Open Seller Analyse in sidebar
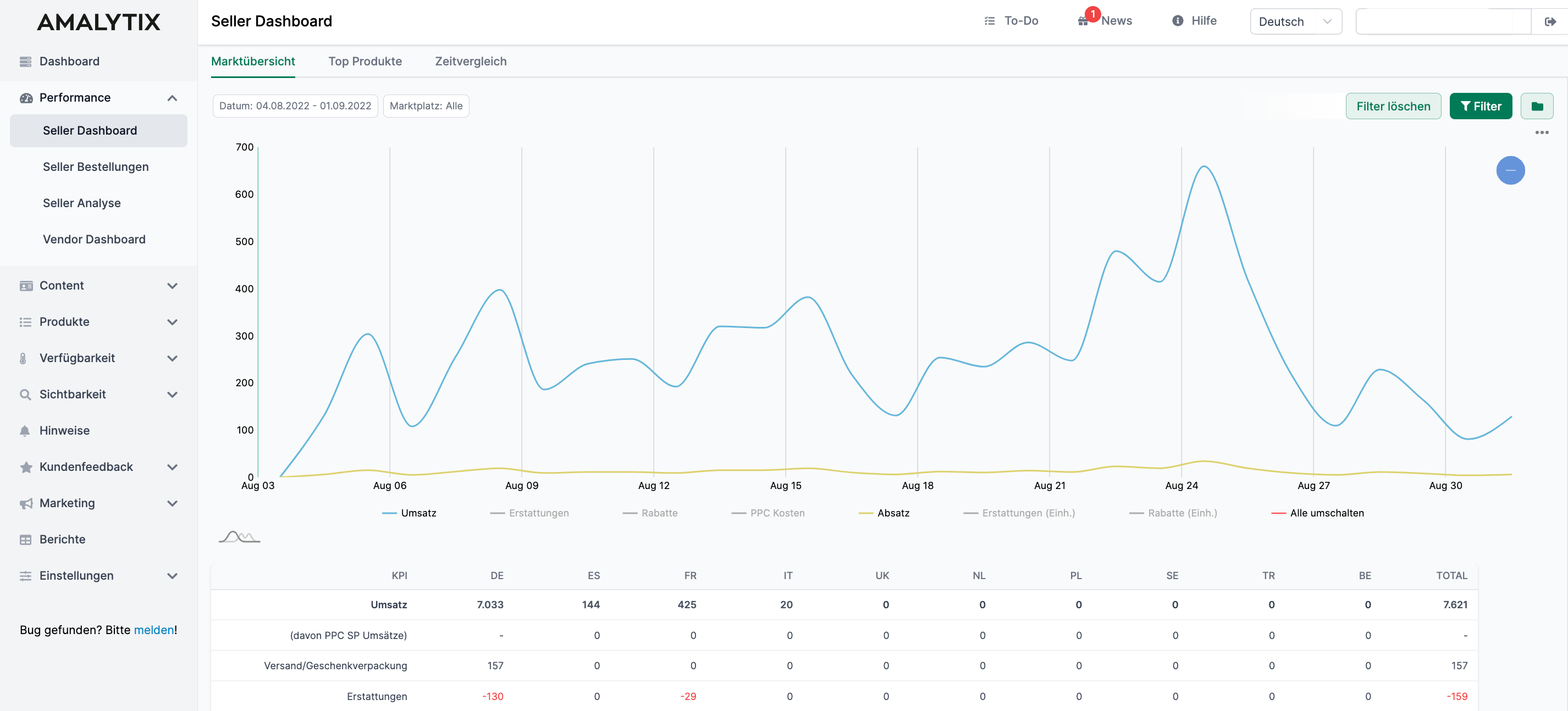Image resolution: width=1568 pixels, height=711 pixels. (81, 203)
